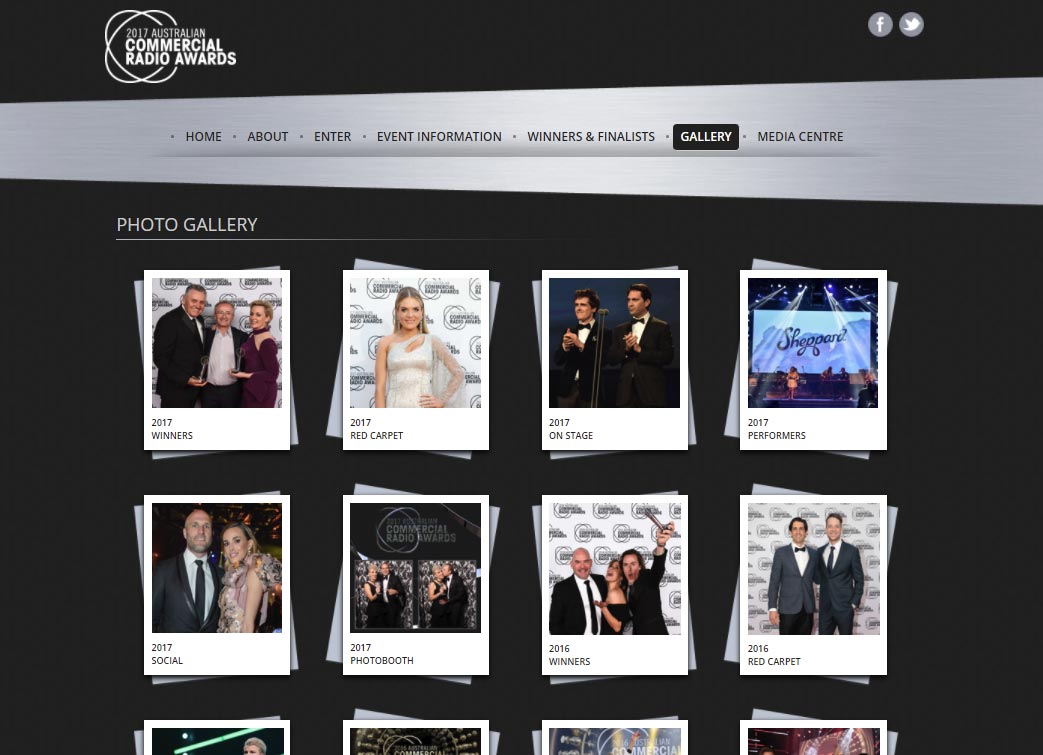The width and height of the screenshot is (1043, 755).
Task: Open the EVENT INFORMATION page
Action: click(439, 136)
